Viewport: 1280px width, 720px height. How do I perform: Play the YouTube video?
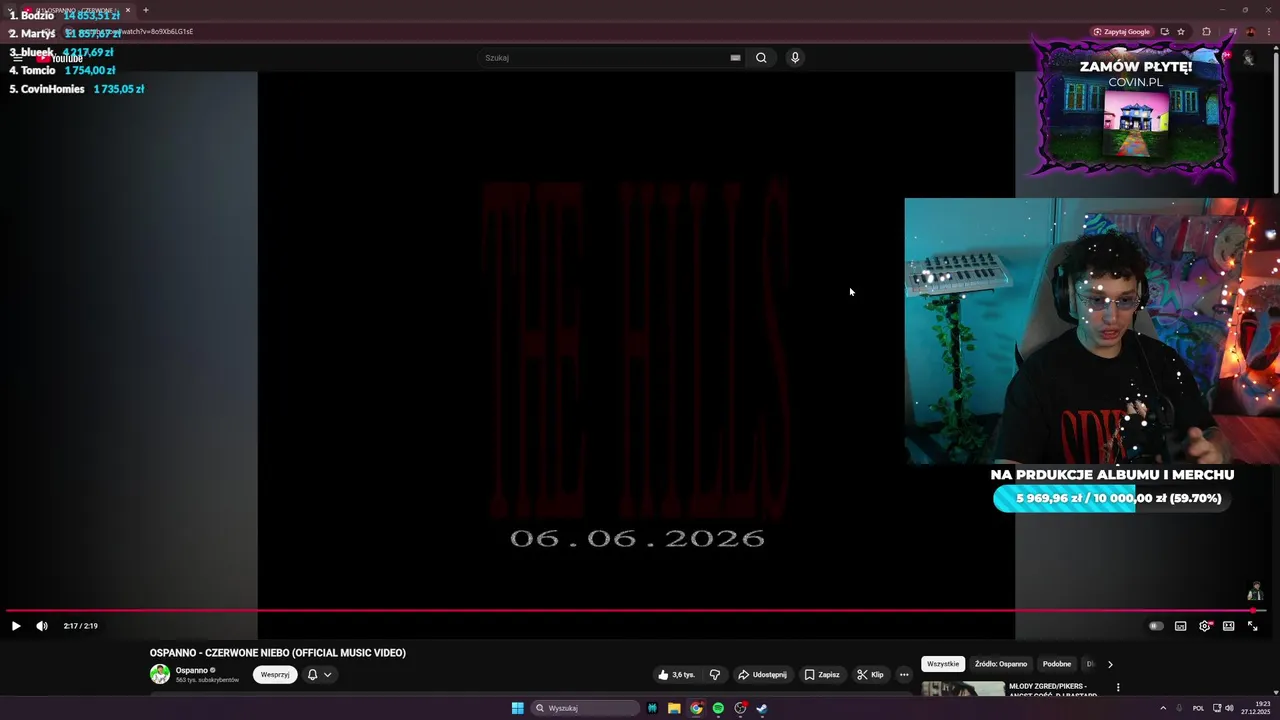[x=15, y=626]
